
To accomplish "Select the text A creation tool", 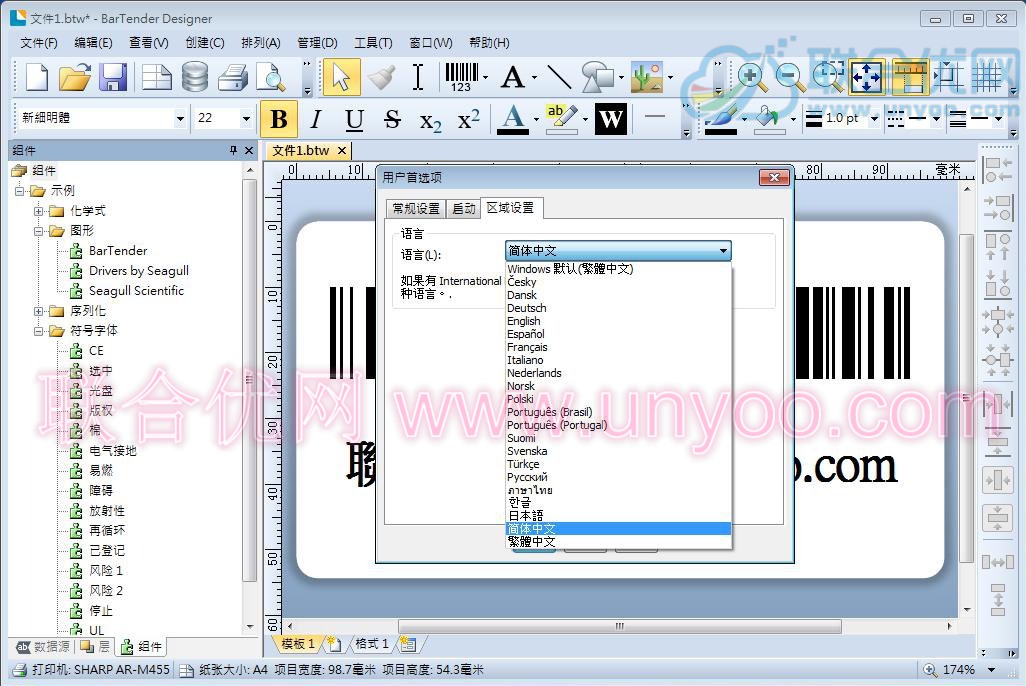I will pos(512,77).
